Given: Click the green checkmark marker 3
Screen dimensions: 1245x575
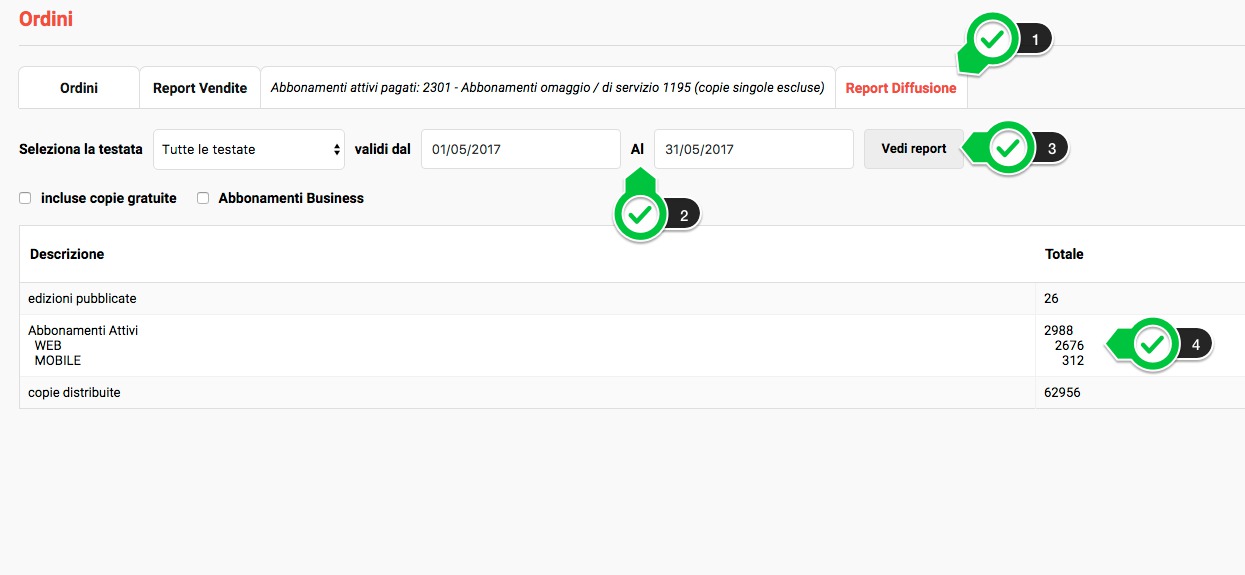Looking at the screenshot, I should click(1008, 149).
